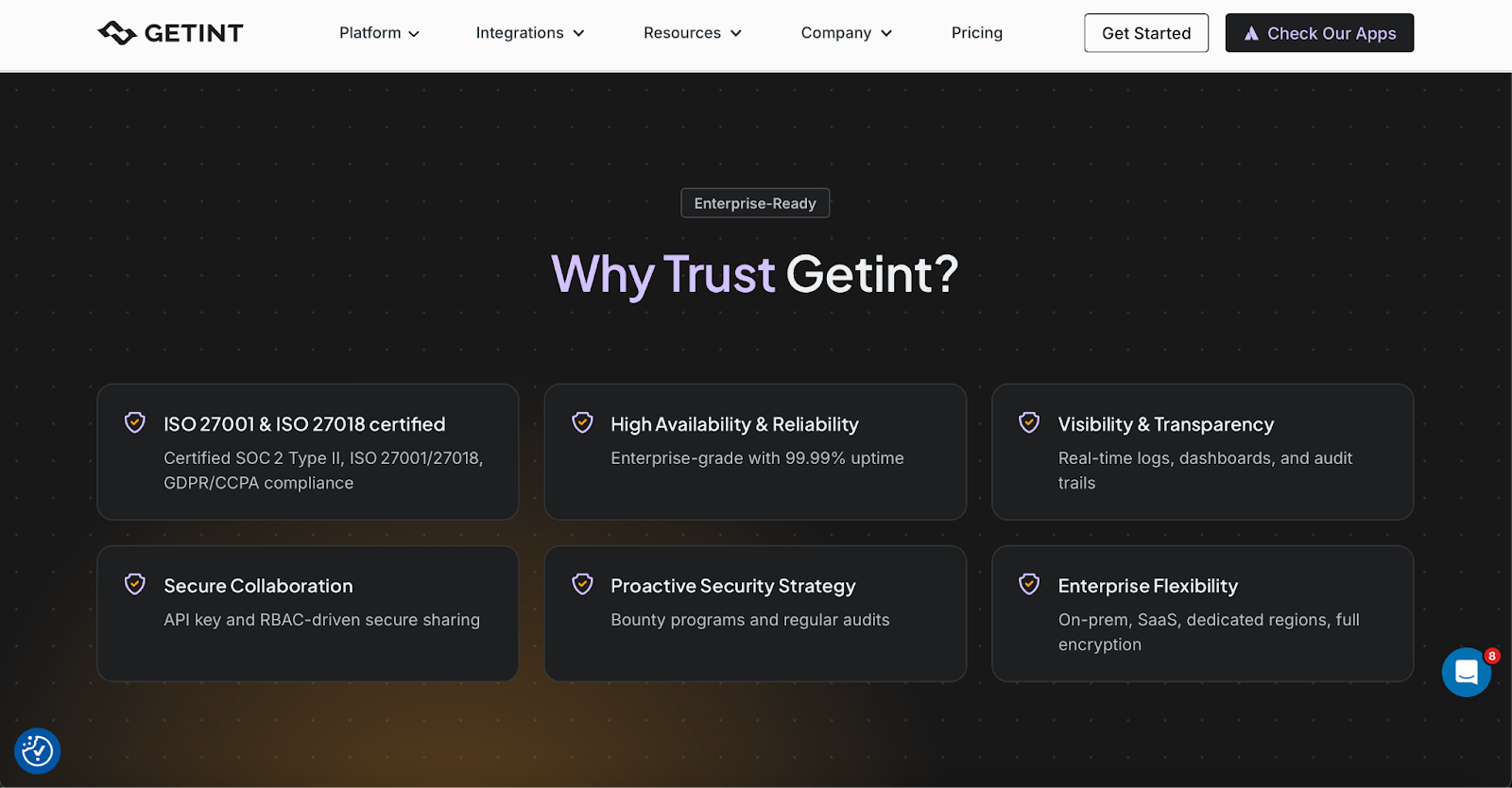The width and height of the screenshot is (1512, 788).
Task: Open the cookie consent preferences icon
Action: point(38,751)
